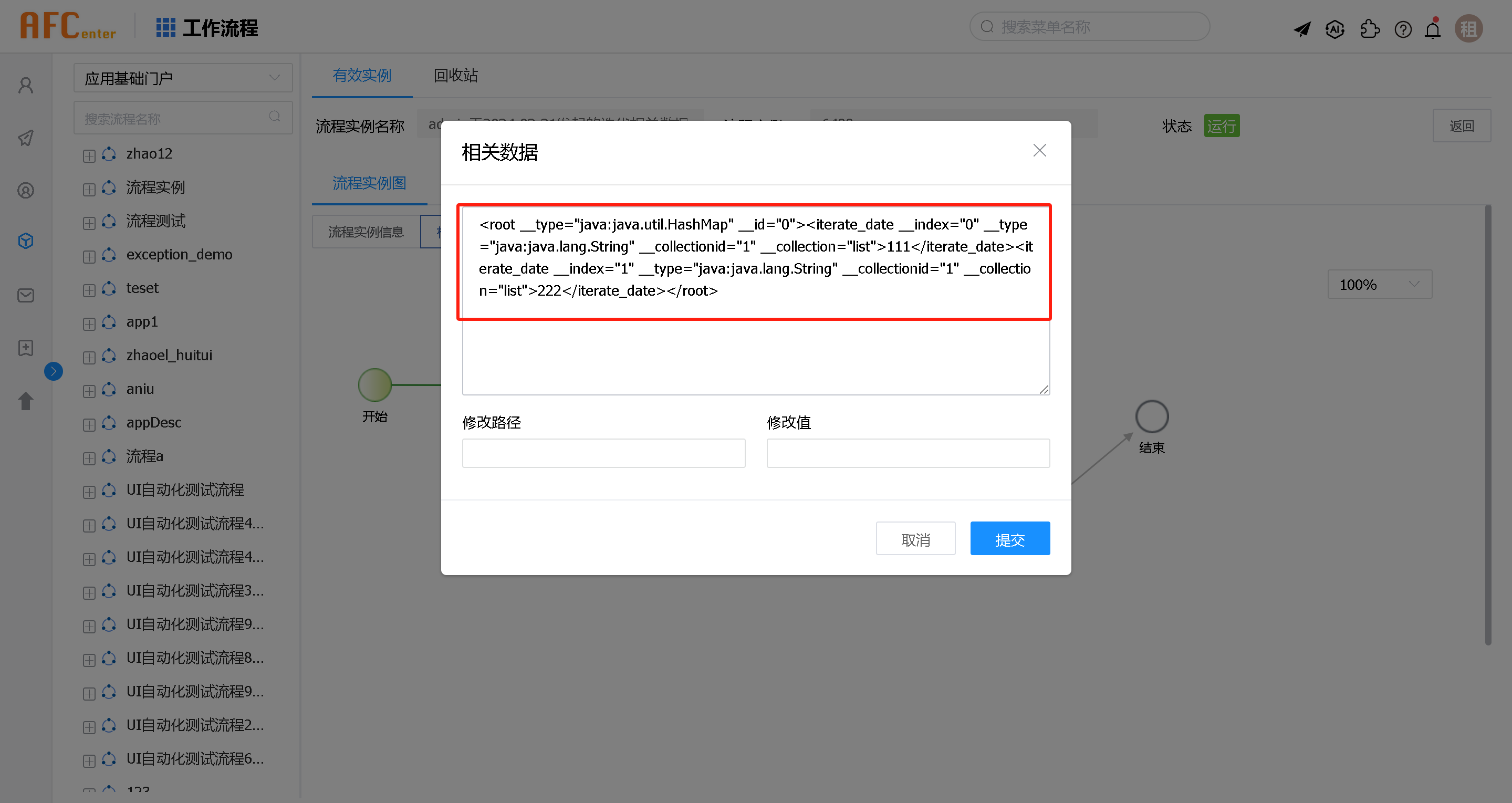Click the cube icon in left sidebar
This screenshot has width=1512, height=803.
tap(26, 241)
